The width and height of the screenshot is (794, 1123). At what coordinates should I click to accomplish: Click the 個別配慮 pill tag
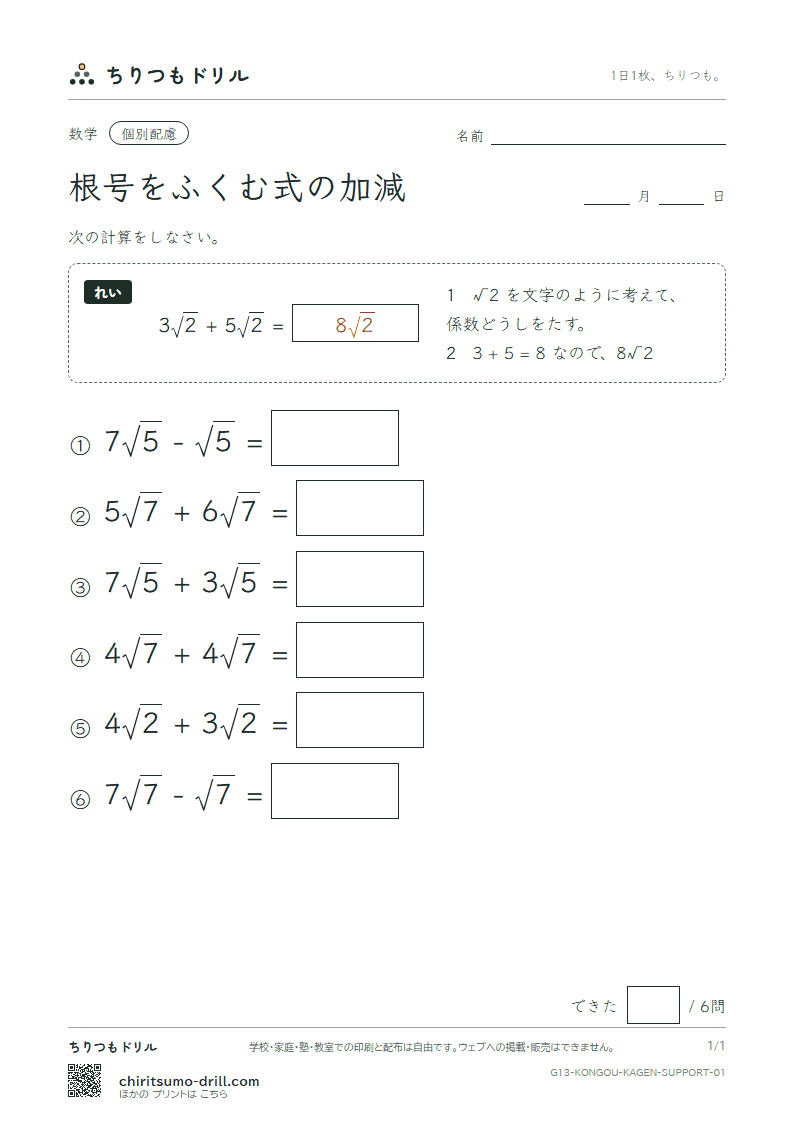(149, 134)
